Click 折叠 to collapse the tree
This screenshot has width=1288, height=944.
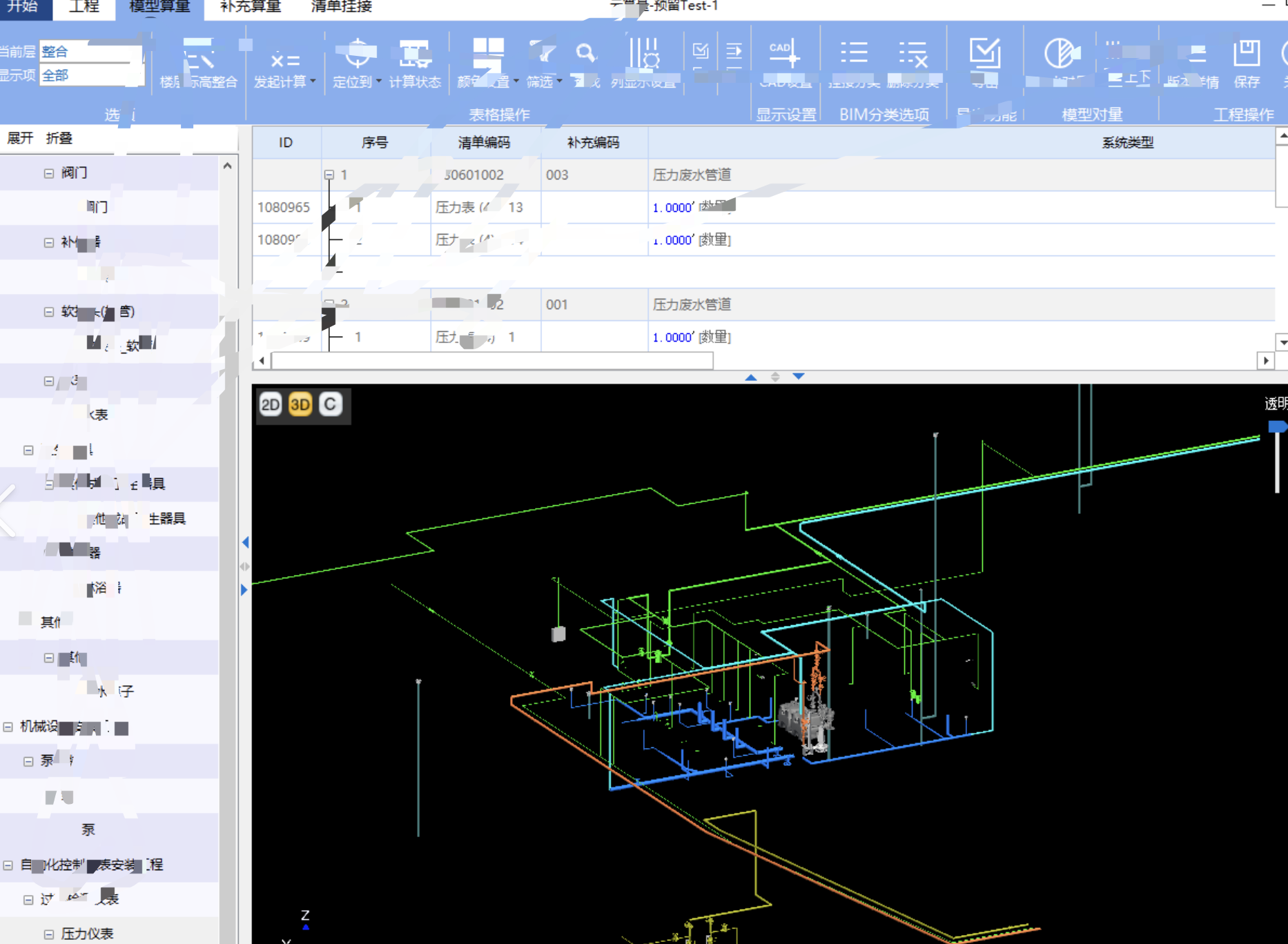pos(59,138)
